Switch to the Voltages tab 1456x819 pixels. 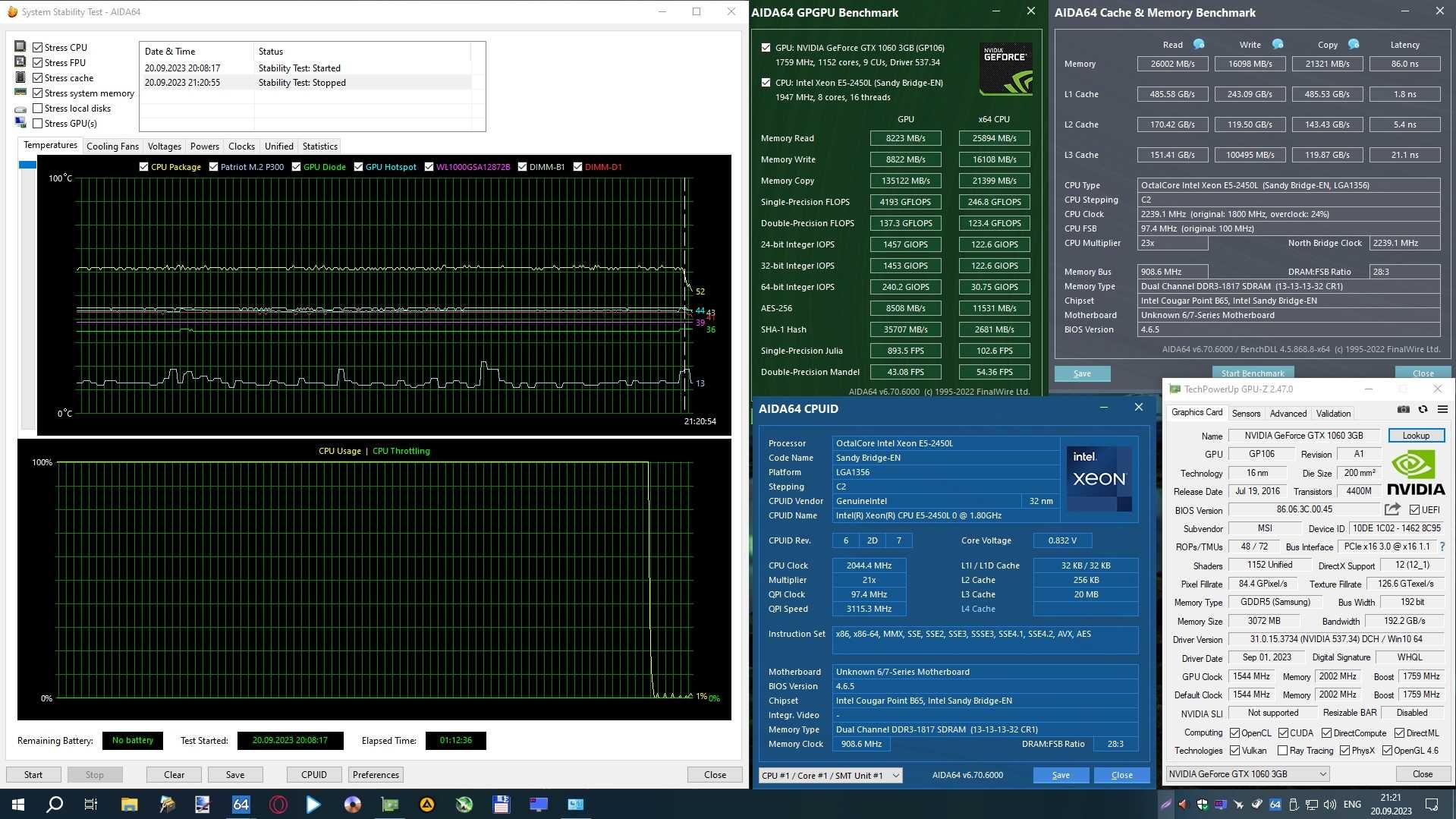164,146
